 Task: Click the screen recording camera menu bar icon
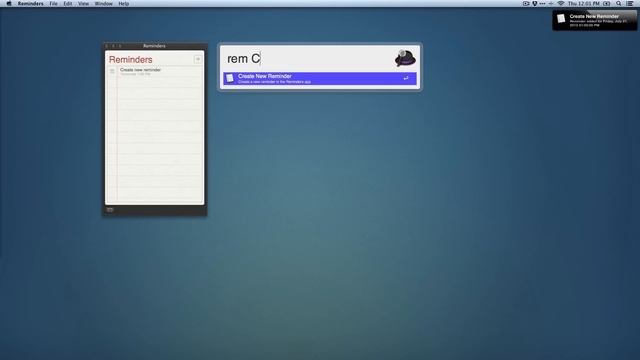point(526,4)
